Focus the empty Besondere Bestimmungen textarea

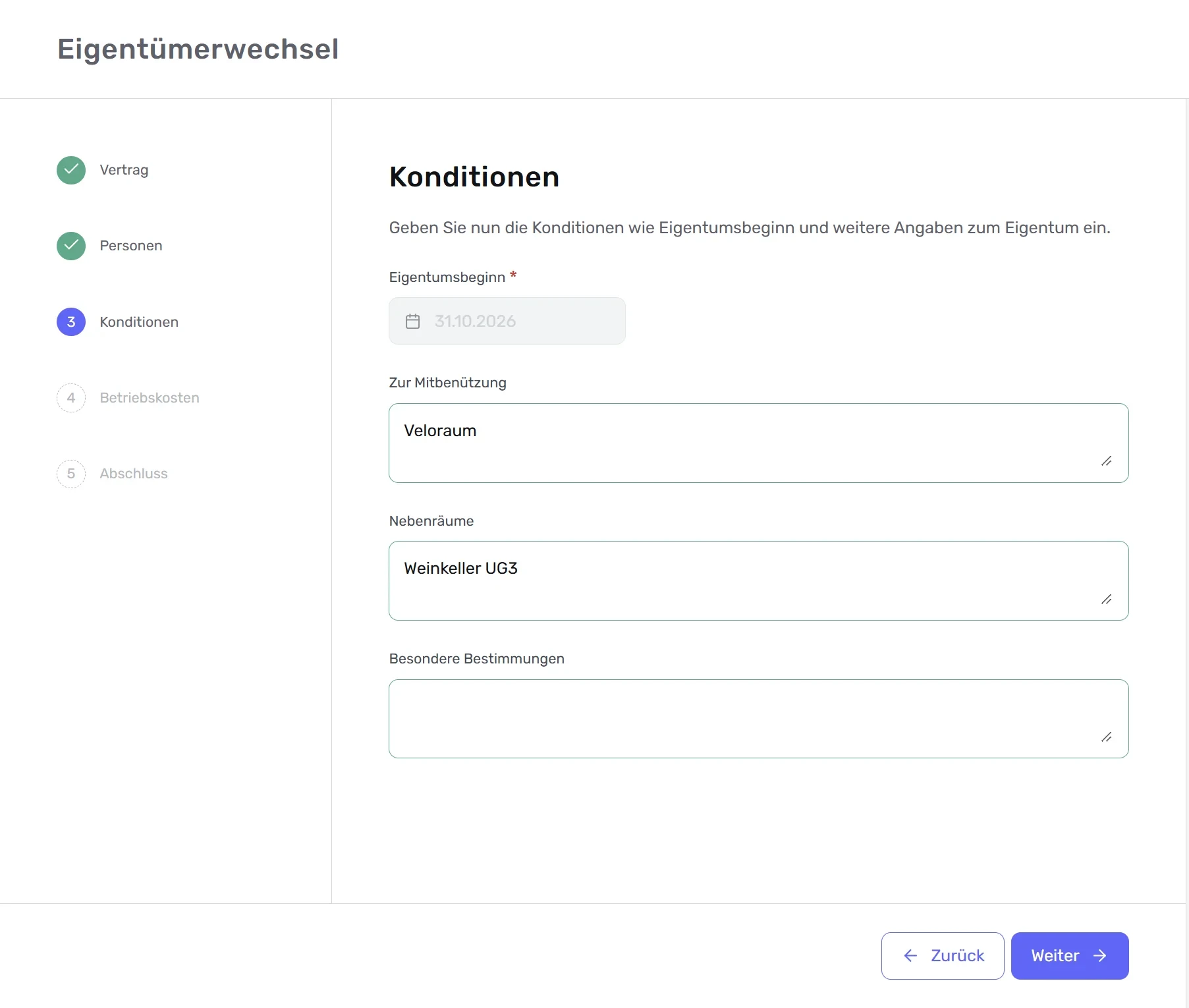point(759,719)
